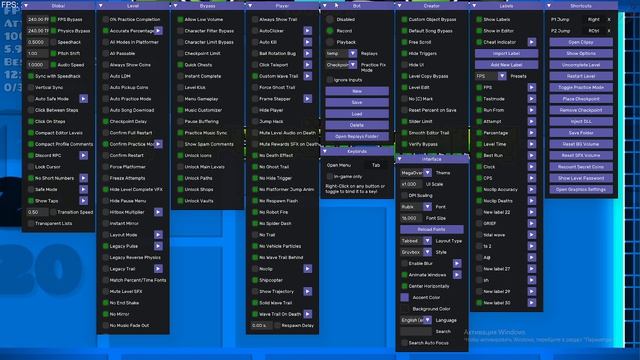Open Cheat Indicator options arrow

click(x=531, y=42)
